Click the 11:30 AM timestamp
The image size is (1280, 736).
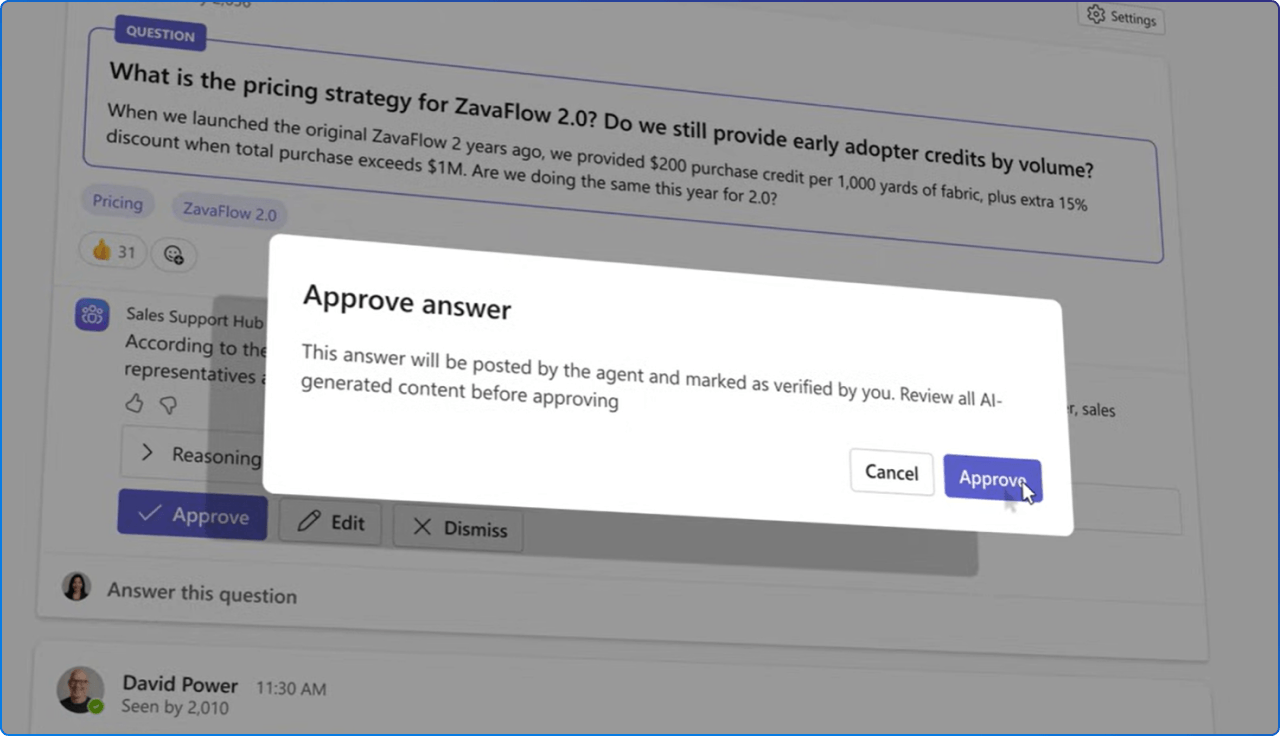291,689
